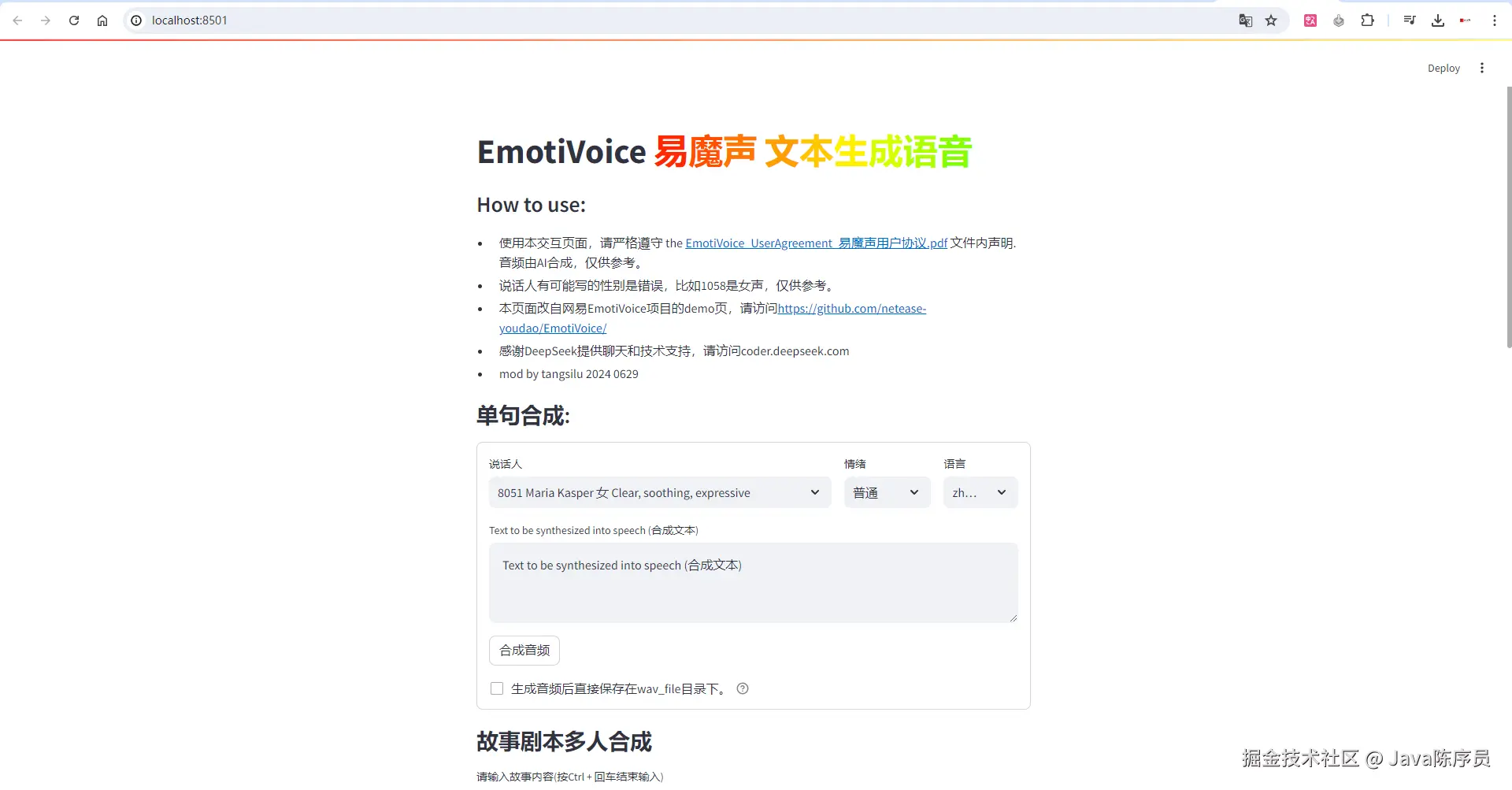Open the 说话人 speaker dropdown
Screen dimensions: 1512x790
pos(660,492)
